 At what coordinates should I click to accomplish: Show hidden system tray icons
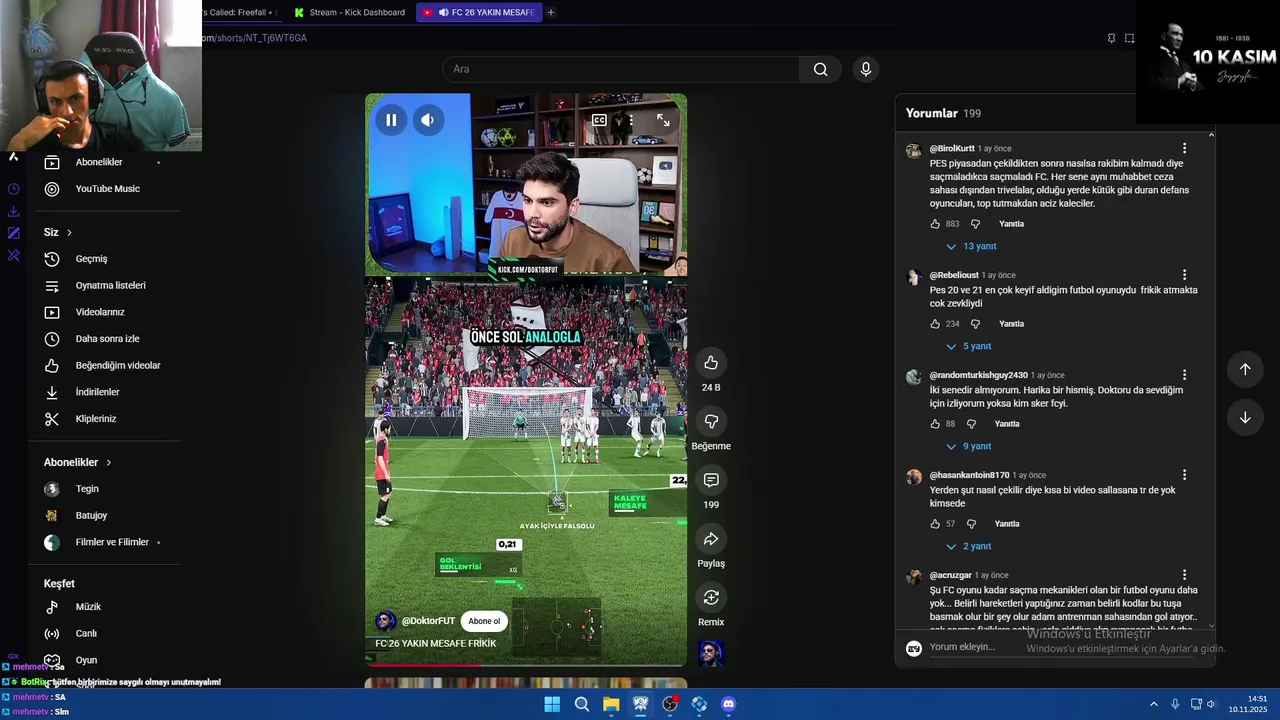pos(1153,704)
